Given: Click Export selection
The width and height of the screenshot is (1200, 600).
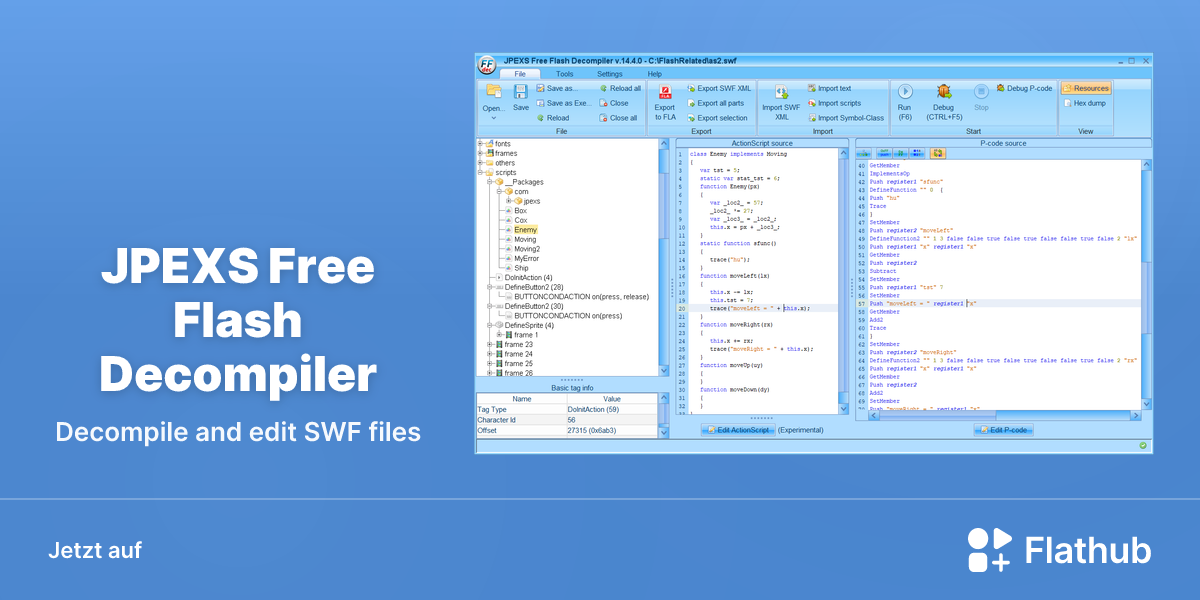Looking at the screenshot, I should pyautogui.click(x=717, y=118).
